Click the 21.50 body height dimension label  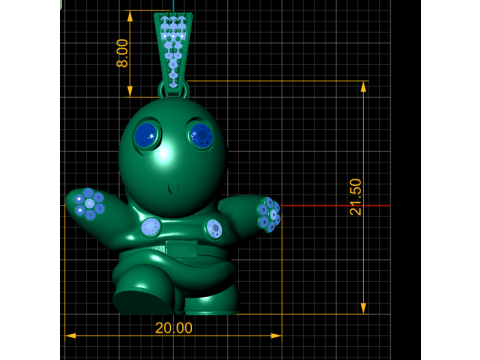pyautogui.click(x=356, y=197)
